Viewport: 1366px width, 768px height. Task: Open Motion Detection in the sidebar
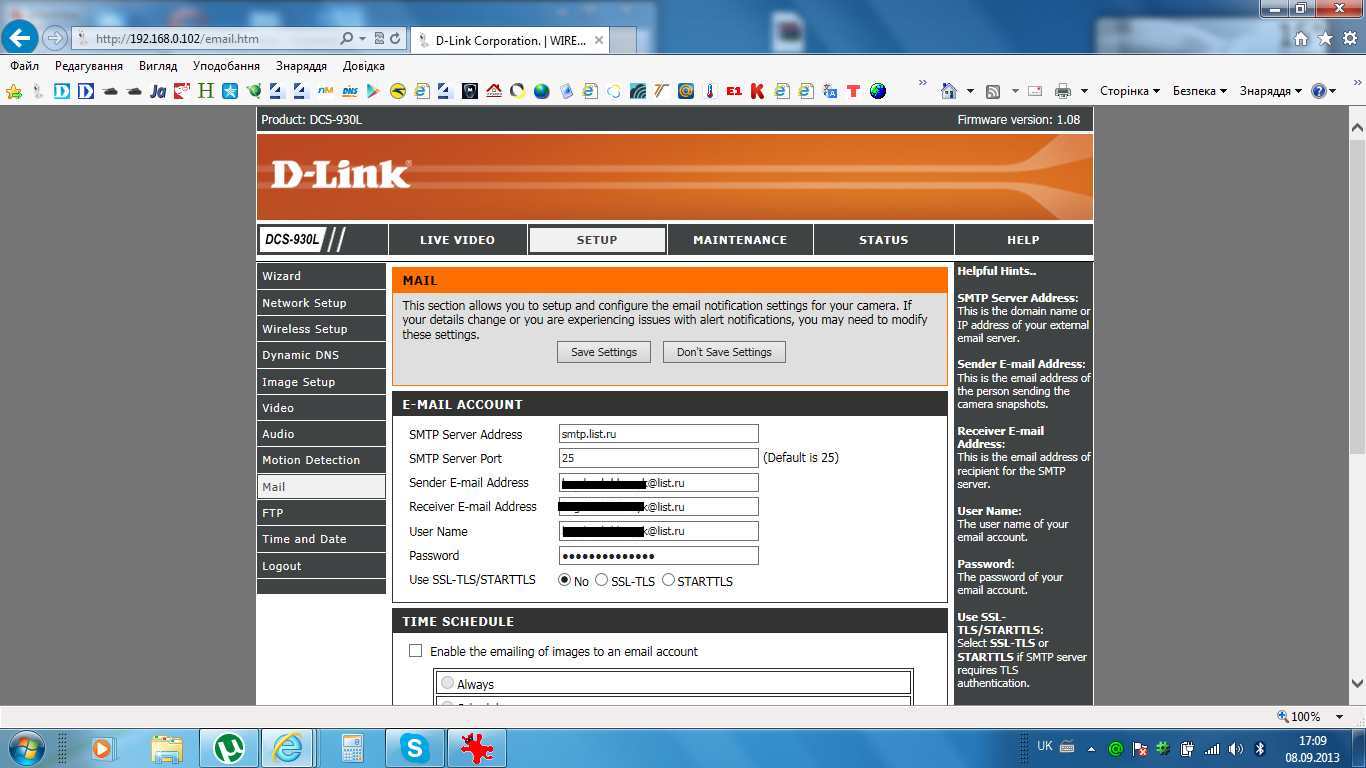click(321, 460)
